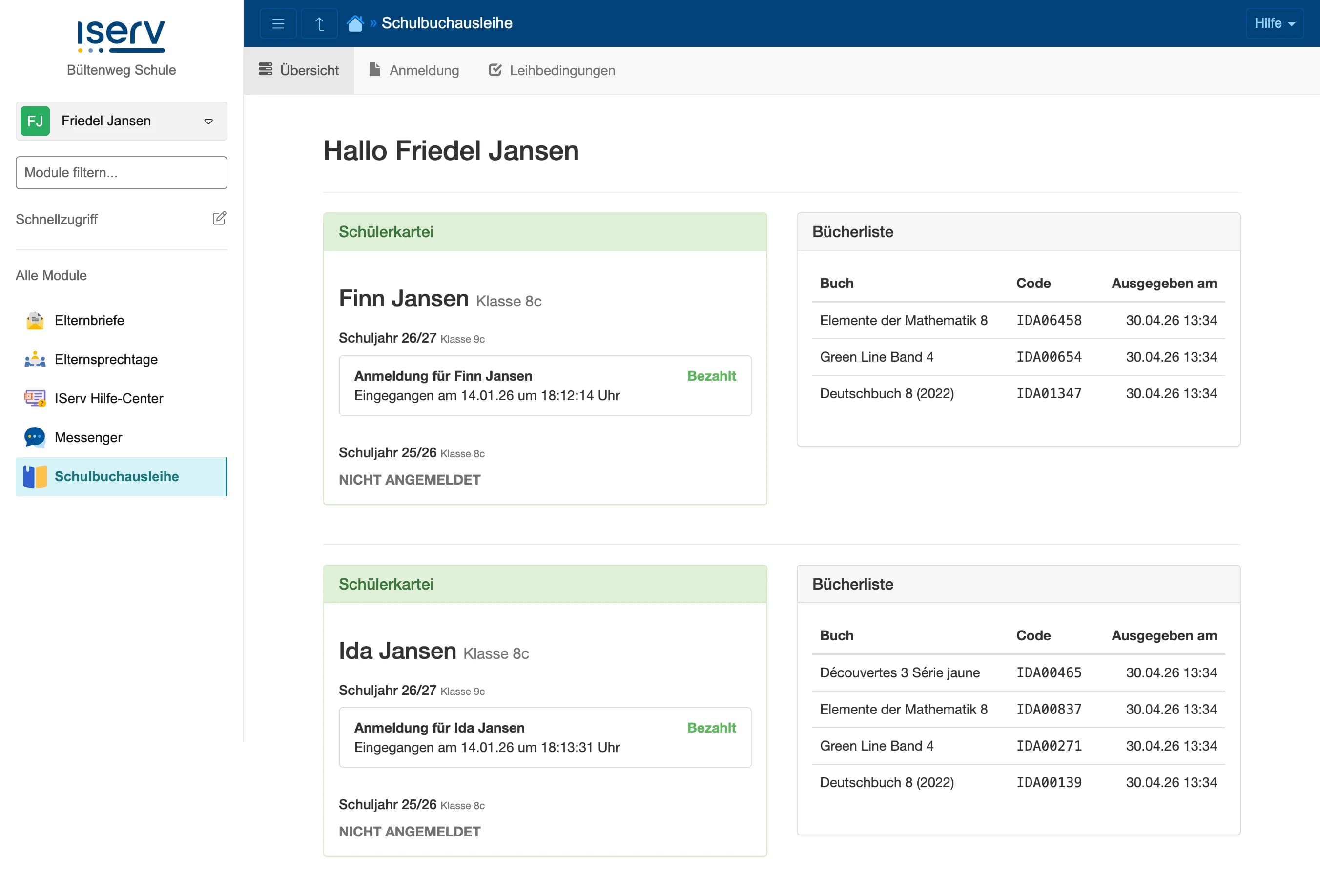Click Ida's Green Line Band 4 book
1320x896 pixels.
click(876, 746)
